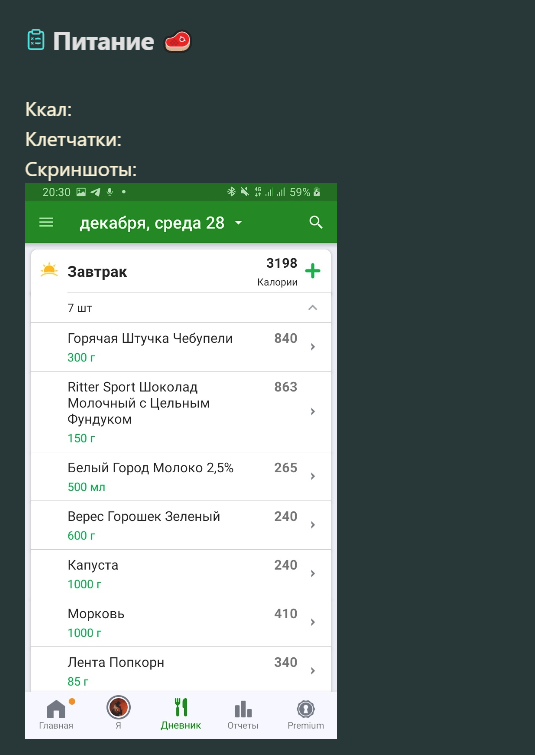Select Белый Город Молоко 2,5% entry
535x755 pixels.
[181, 477]
